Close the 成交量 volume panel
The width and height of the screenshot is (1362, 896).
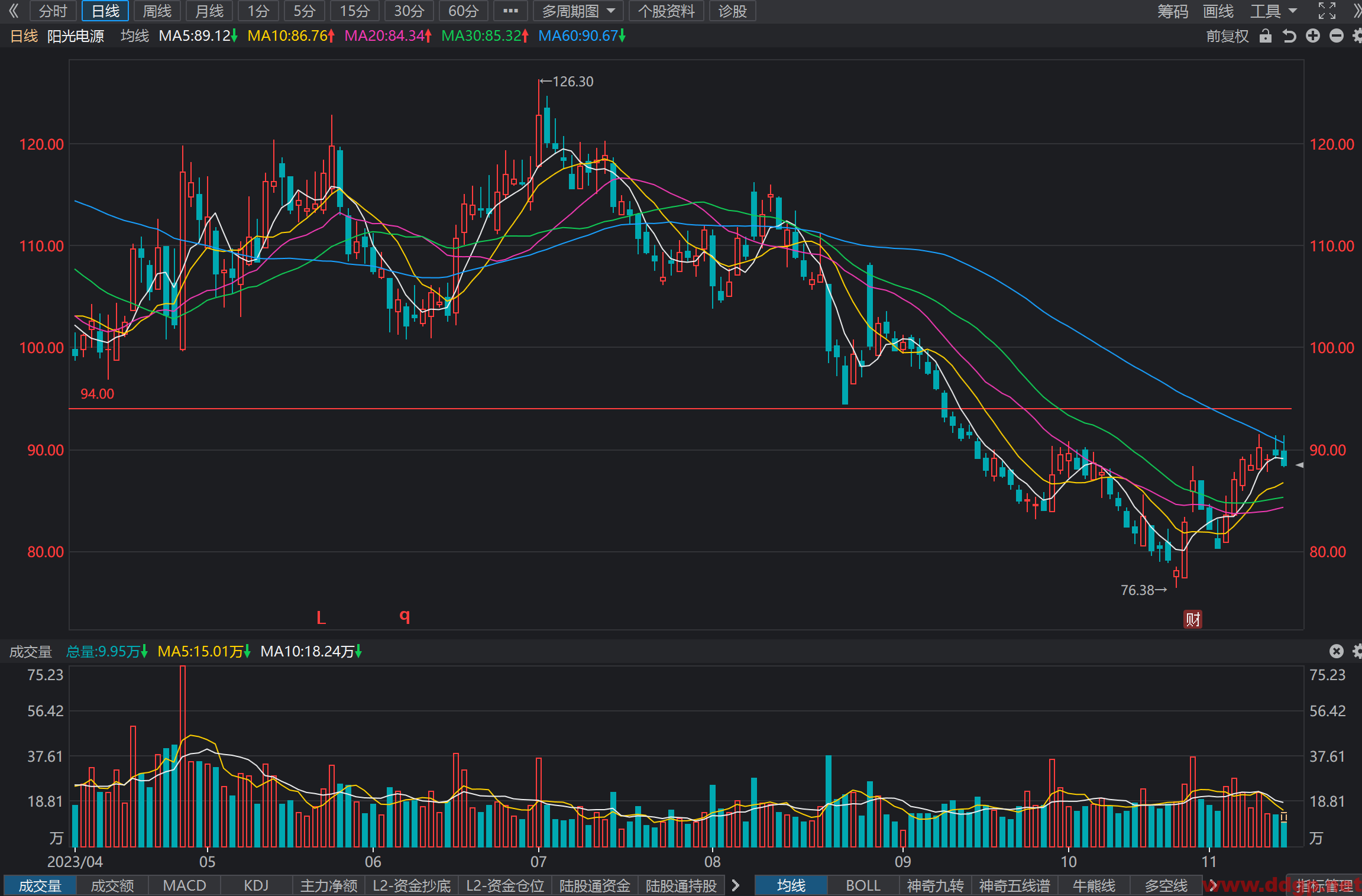click(1337, 651)
